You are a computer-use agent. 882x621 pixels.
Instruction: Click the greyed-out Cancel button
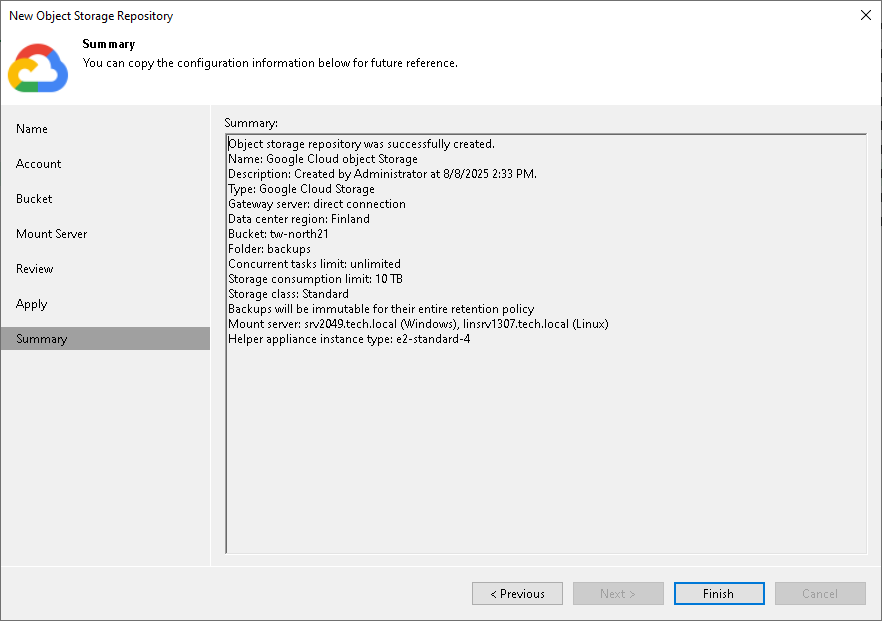pos(820,593)
